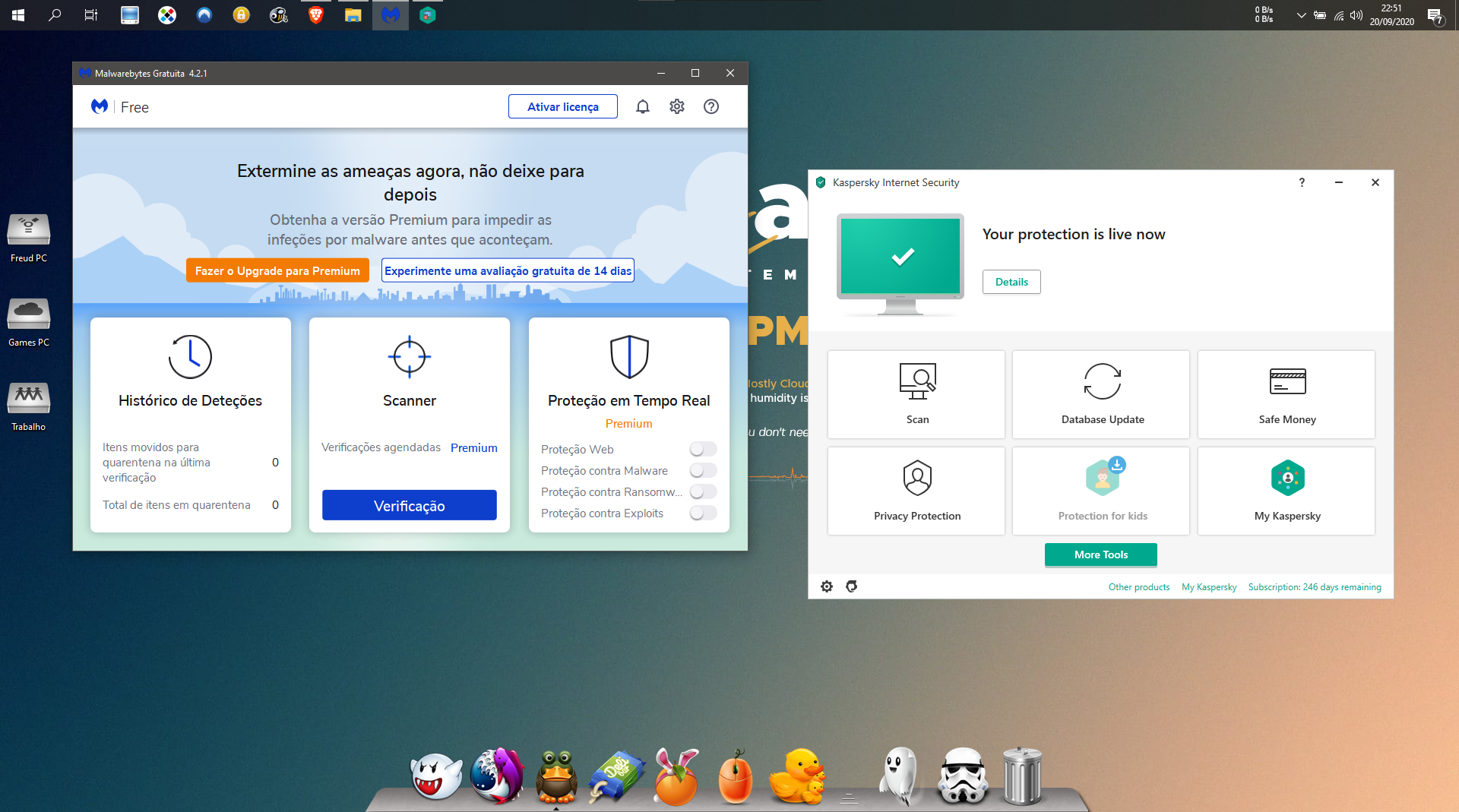Open Malwarebytes notifications bell
Image resolution: width=1459 pixels, height=812 pixels.
643,107
